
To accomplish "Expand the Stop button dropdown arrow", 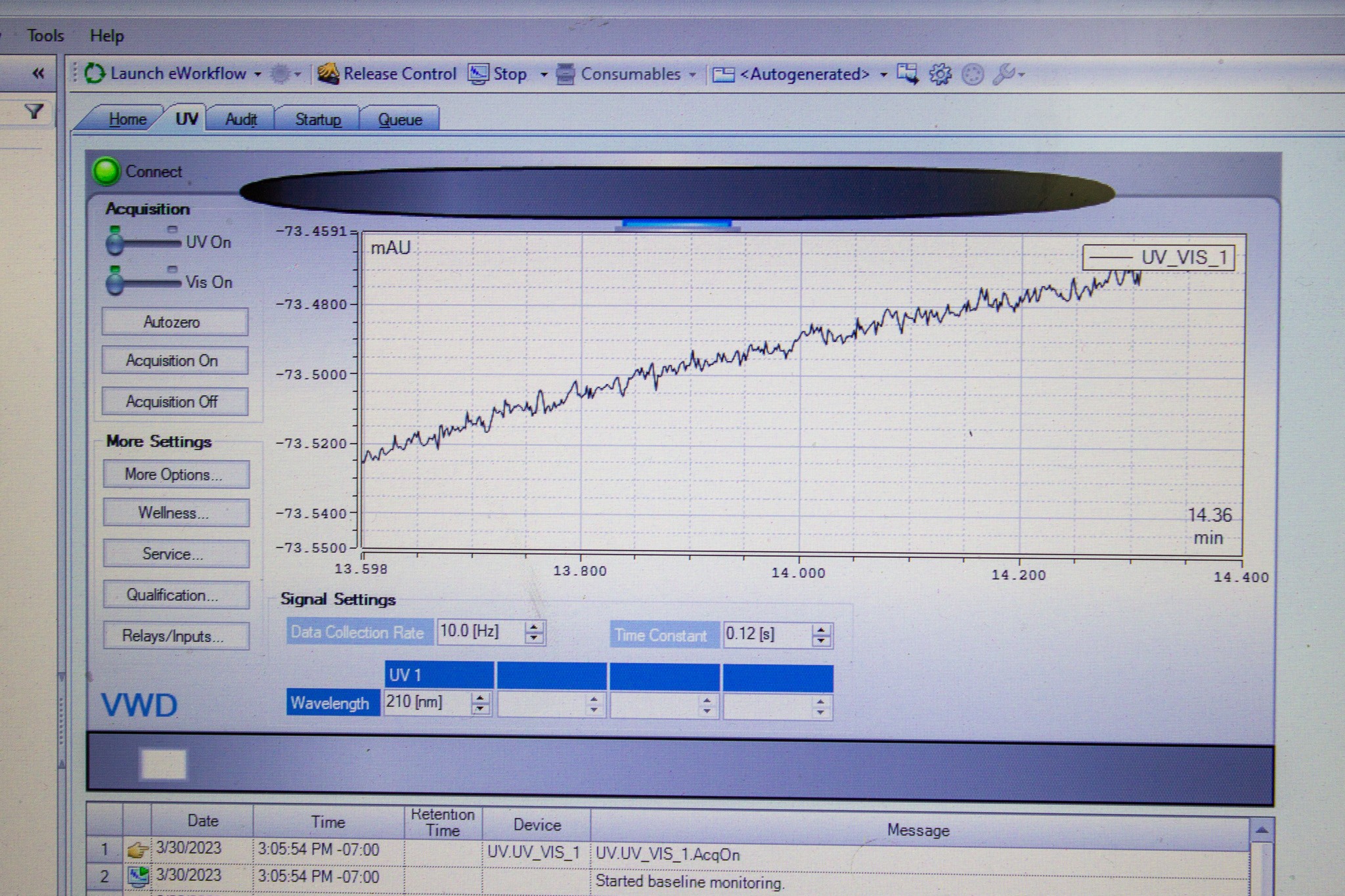I will (543, 74).
